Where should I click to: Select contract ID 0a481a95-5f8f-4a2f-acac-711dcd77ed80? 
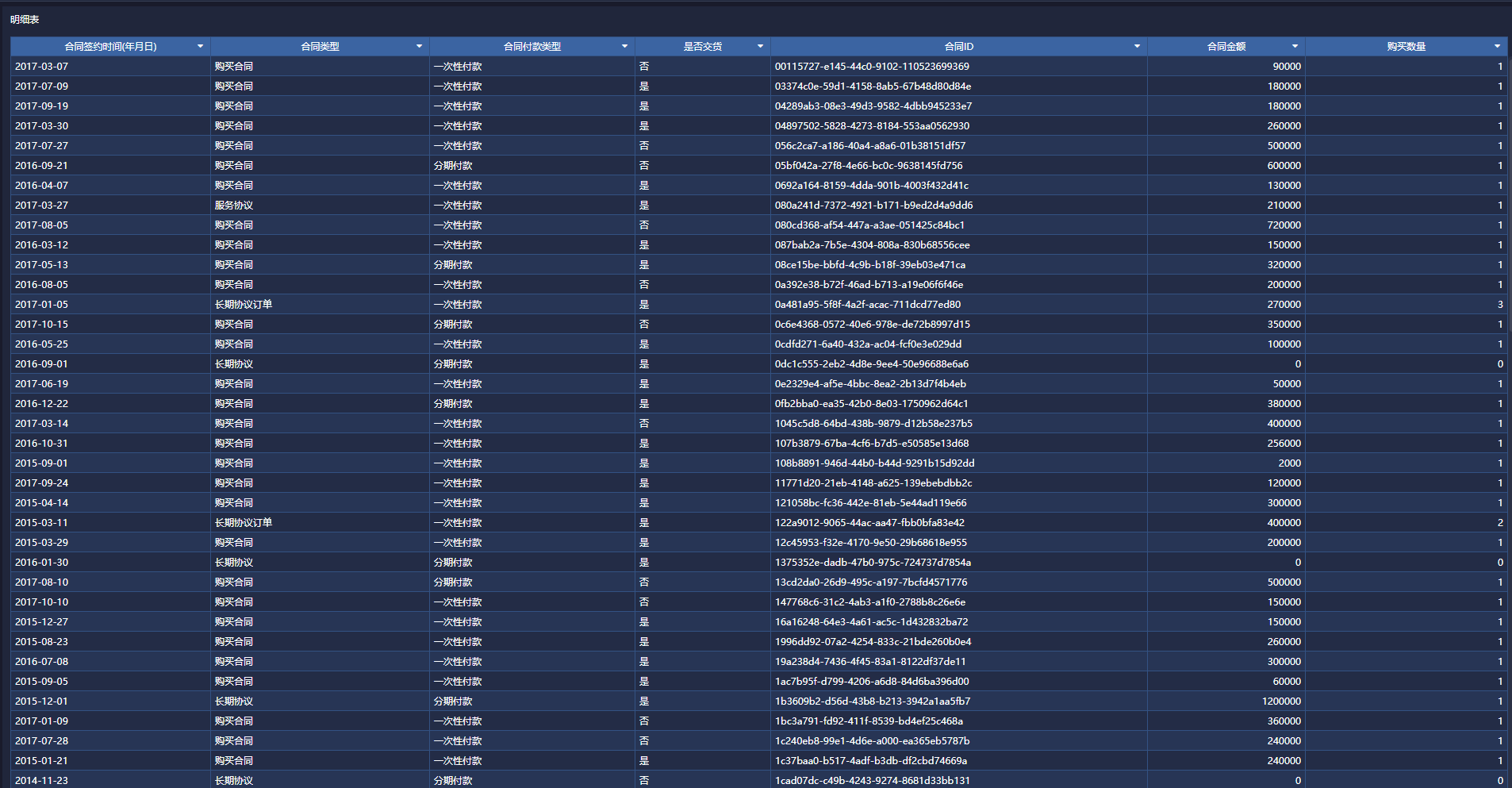[x=958, y=305]
